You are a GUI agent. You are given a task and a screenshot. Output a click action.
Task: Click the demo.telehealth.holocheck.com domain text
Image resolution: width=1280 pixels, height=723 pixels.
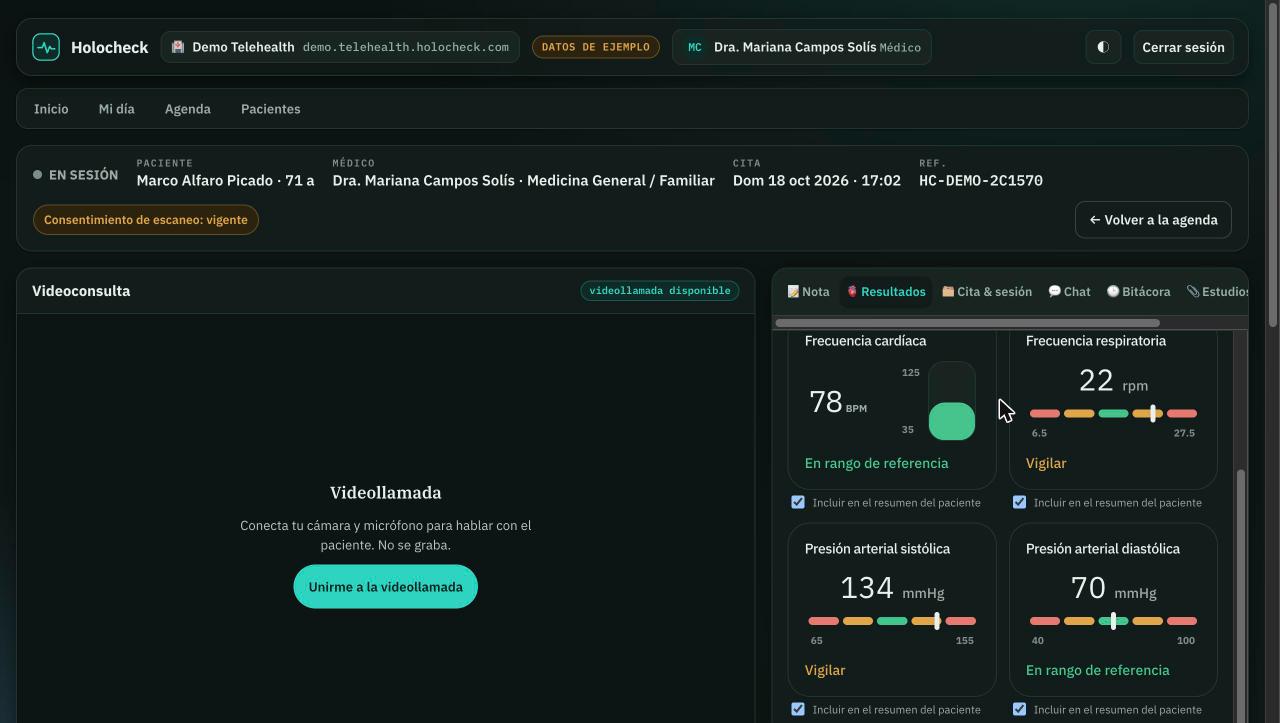[x=406, y=47]
